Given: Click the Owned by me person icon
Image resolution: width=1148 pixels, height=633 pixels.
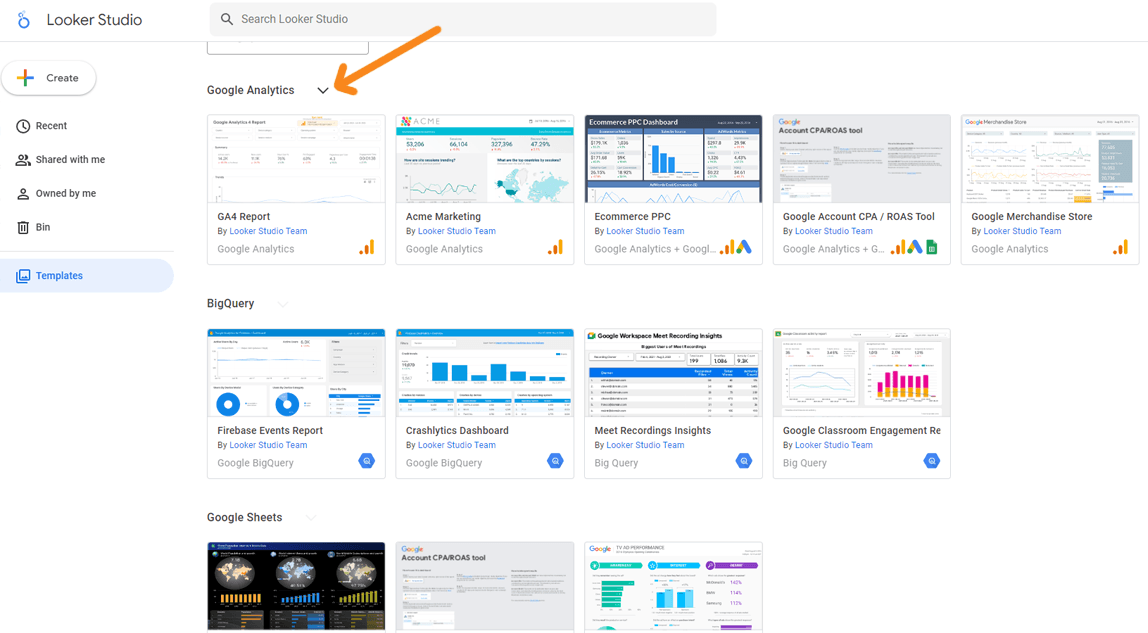Looking at the screenshot, I should pyautogui.click(x=23, y=193).
